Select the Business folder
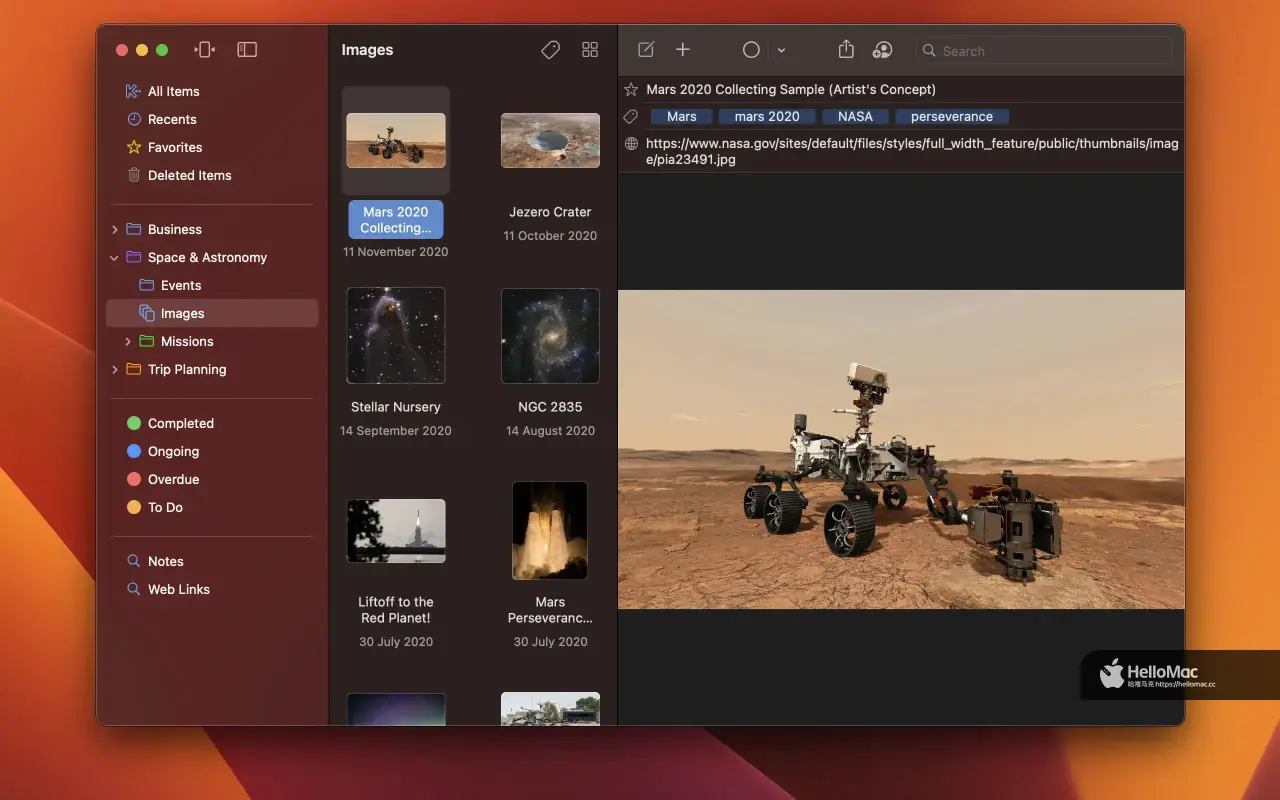The height and width of the screenshot is (800, 1280). tap(175, 229)
